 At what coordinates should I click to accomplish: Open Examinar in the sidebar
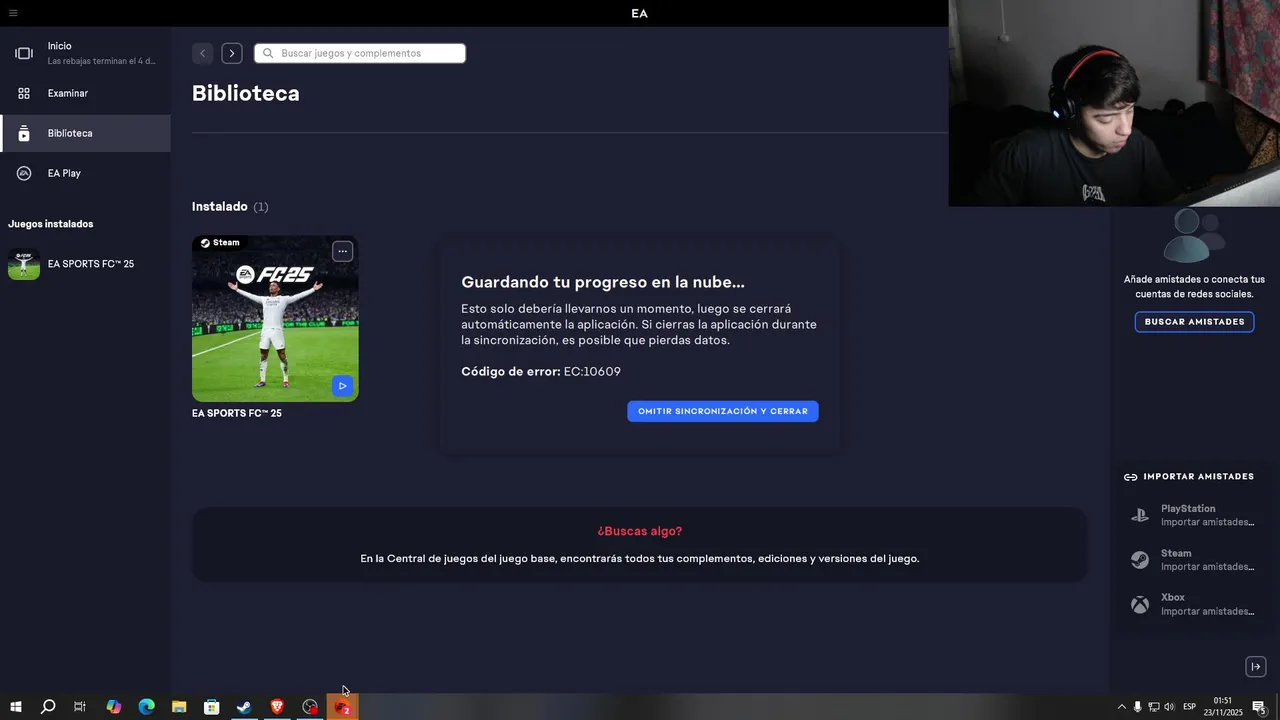(85, 93)
